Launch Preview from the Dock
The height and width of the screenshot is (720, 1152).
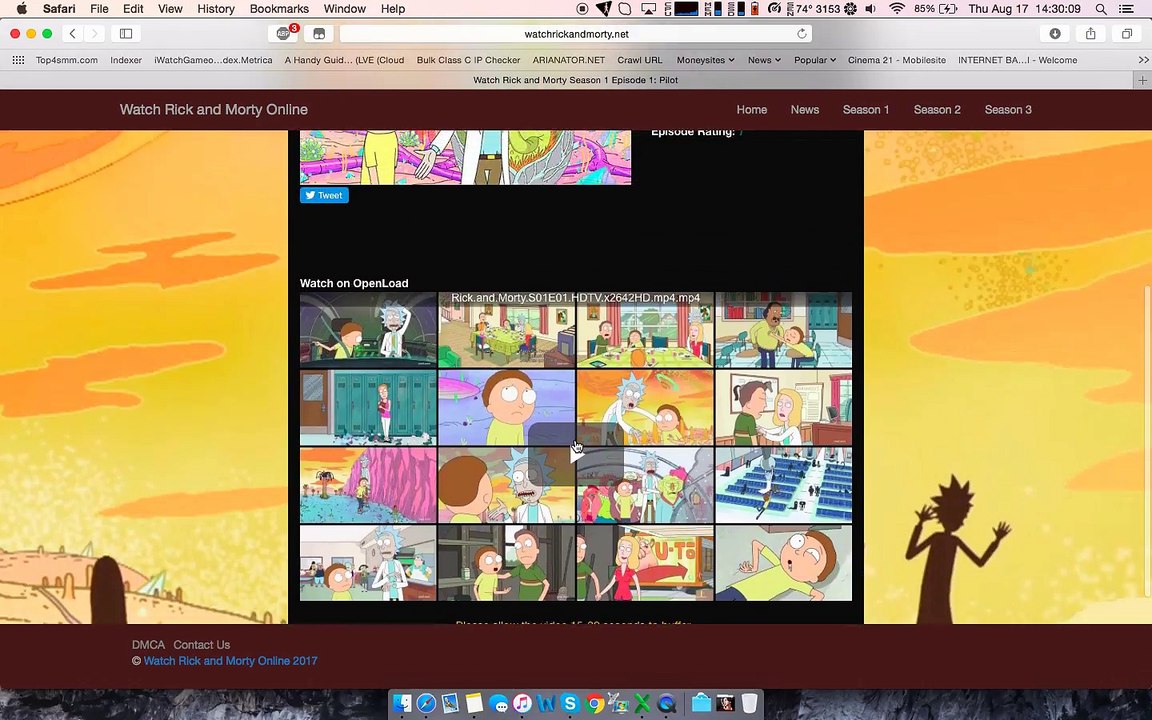click(450, 704)
